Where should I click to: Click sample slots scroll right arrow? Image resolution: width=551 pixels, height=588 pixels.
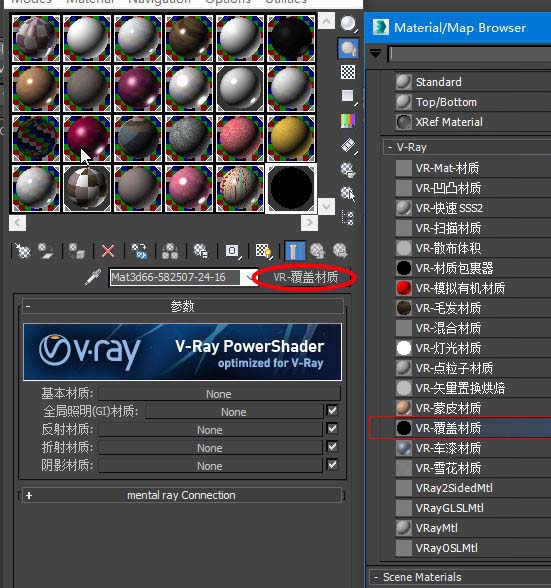coord(309,223)
